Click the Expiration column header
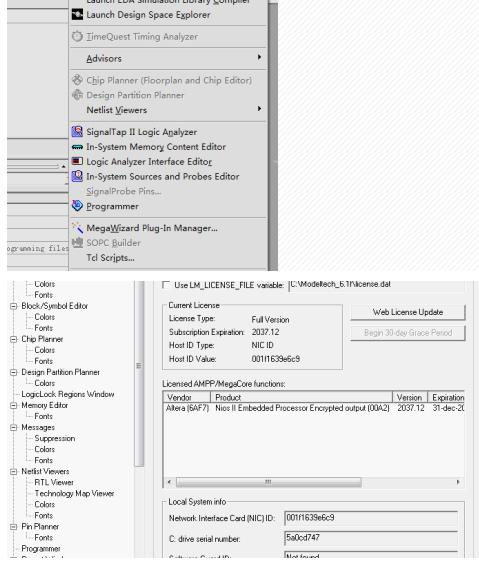This screenshot has height=562, width=479. [x=446, y=397]
